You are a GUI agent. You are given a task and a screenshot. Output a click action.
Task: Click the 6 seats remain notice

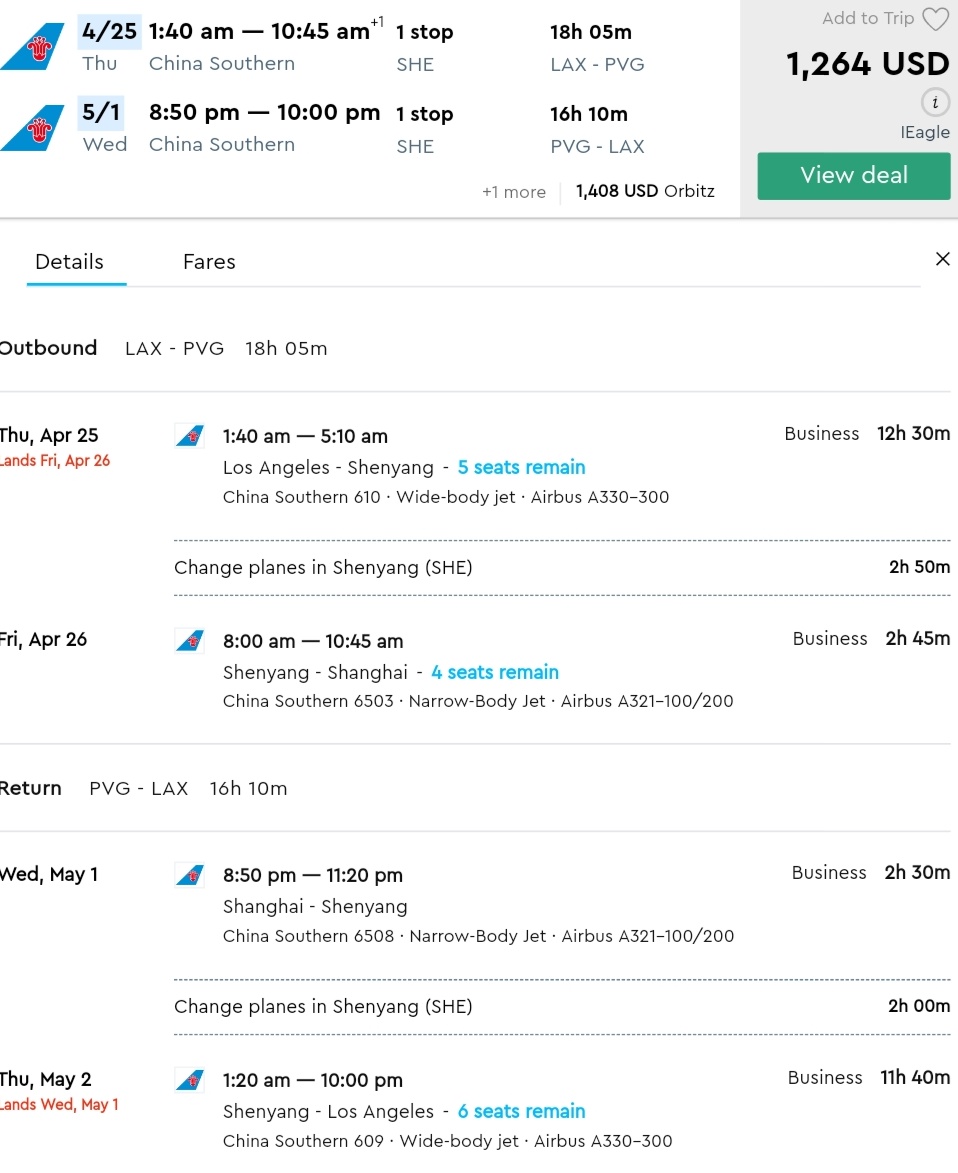click(x=521, y=1111)
